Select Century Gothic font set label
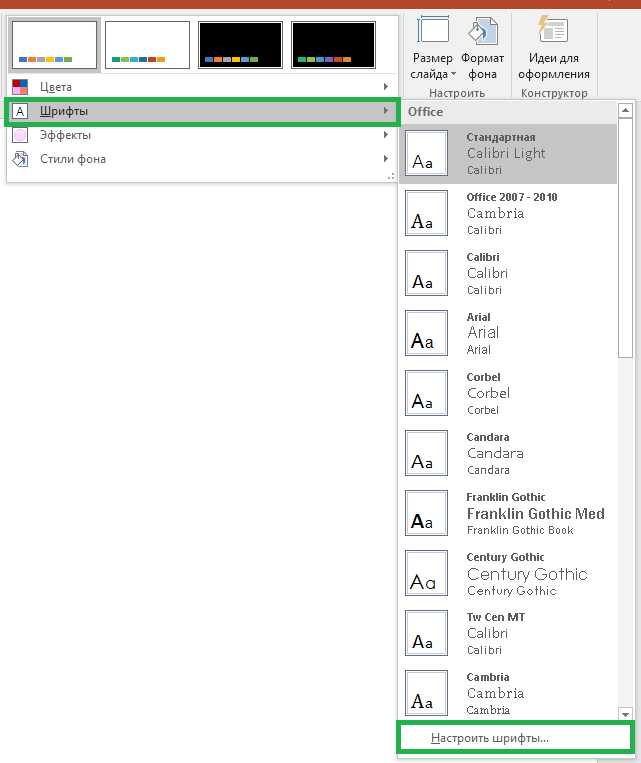The height and width of the screenshot is (763, 641). pyautogui.click(x=505, y=557)
